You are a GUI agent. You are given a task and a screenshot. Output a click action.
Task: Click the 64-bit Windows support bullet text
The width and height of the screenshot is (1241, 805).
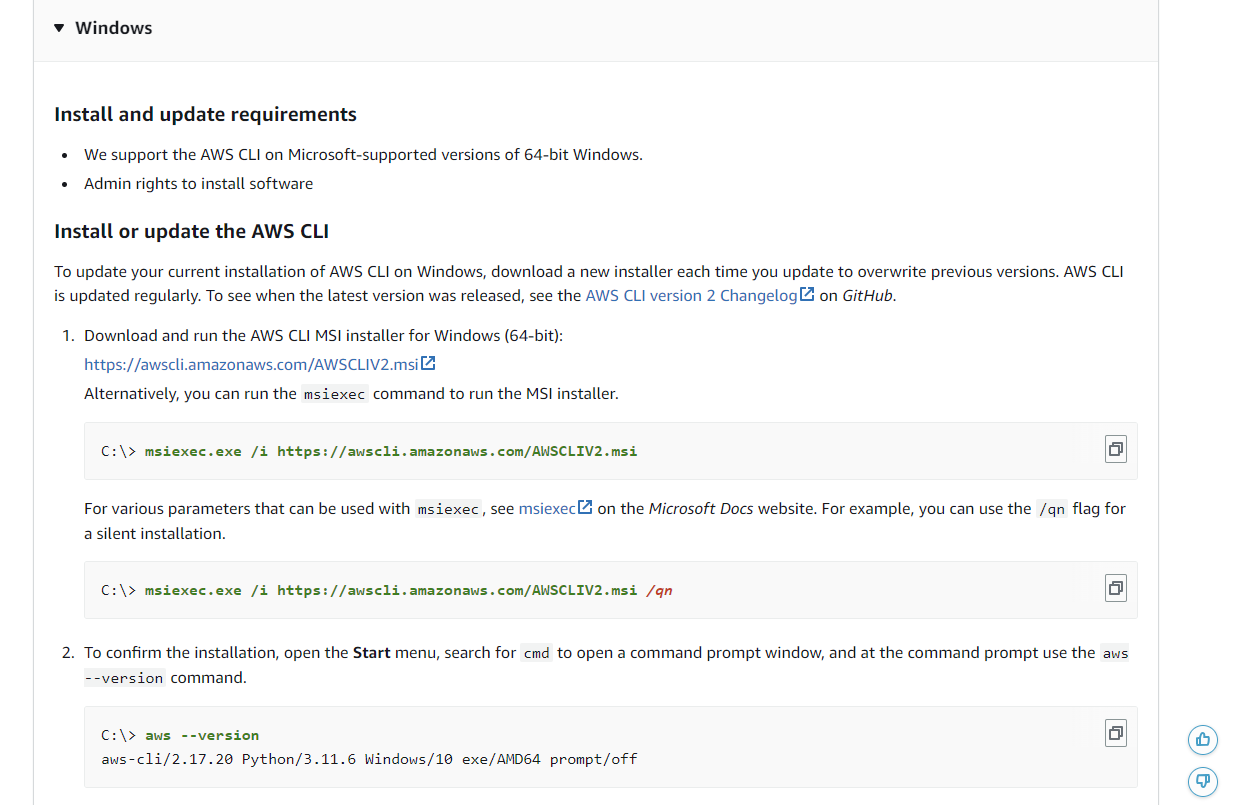click(x=363, y=155)
